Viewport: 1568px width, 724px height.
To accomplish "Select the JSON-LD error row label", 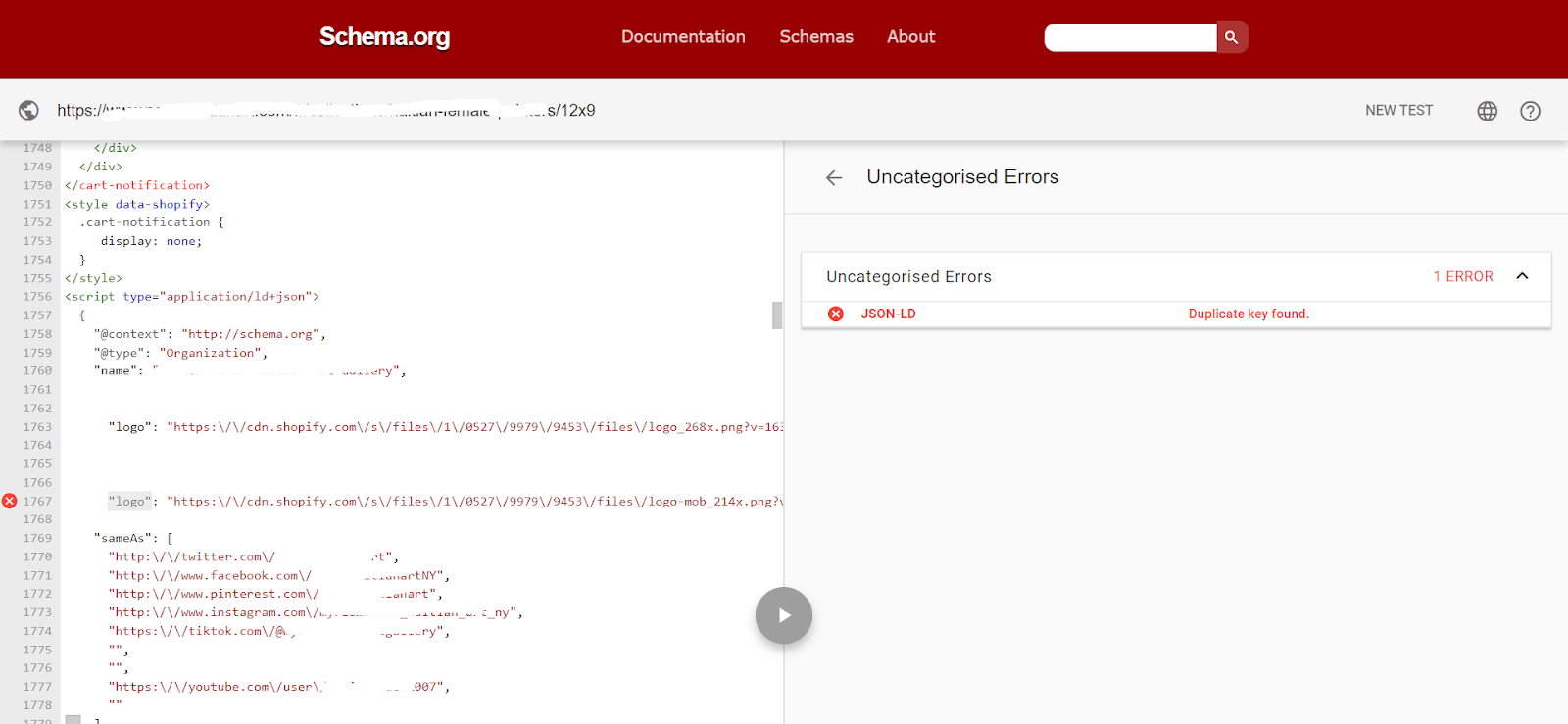I will [888, 314].
